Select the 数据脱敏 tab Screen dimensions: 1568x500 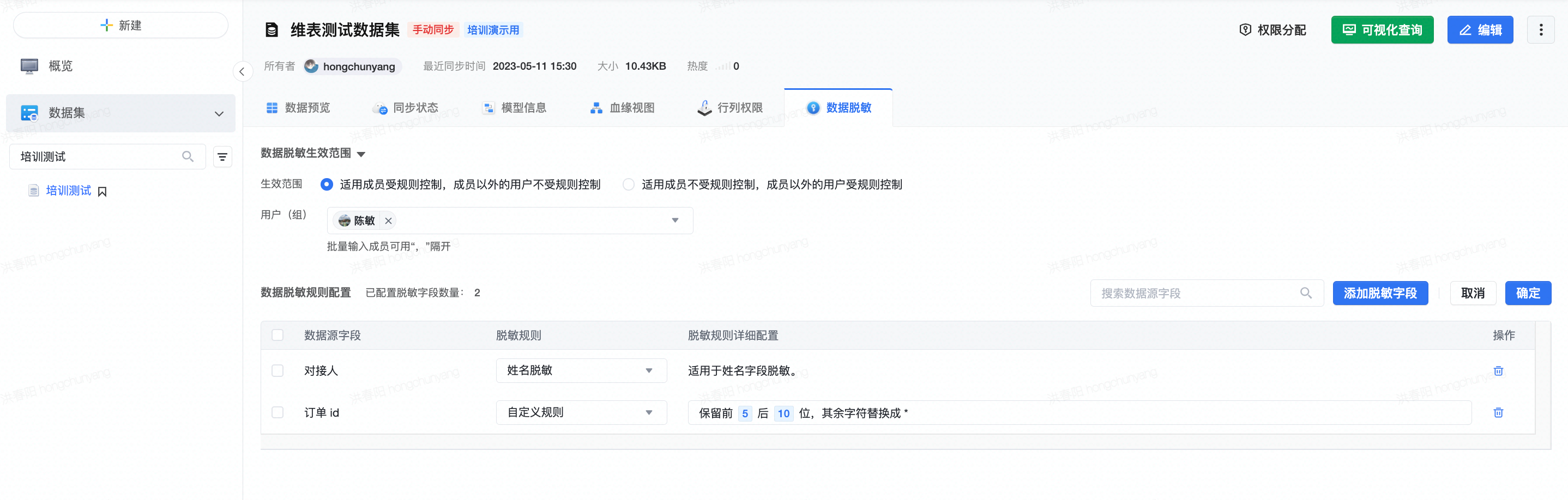pos(839,108)
